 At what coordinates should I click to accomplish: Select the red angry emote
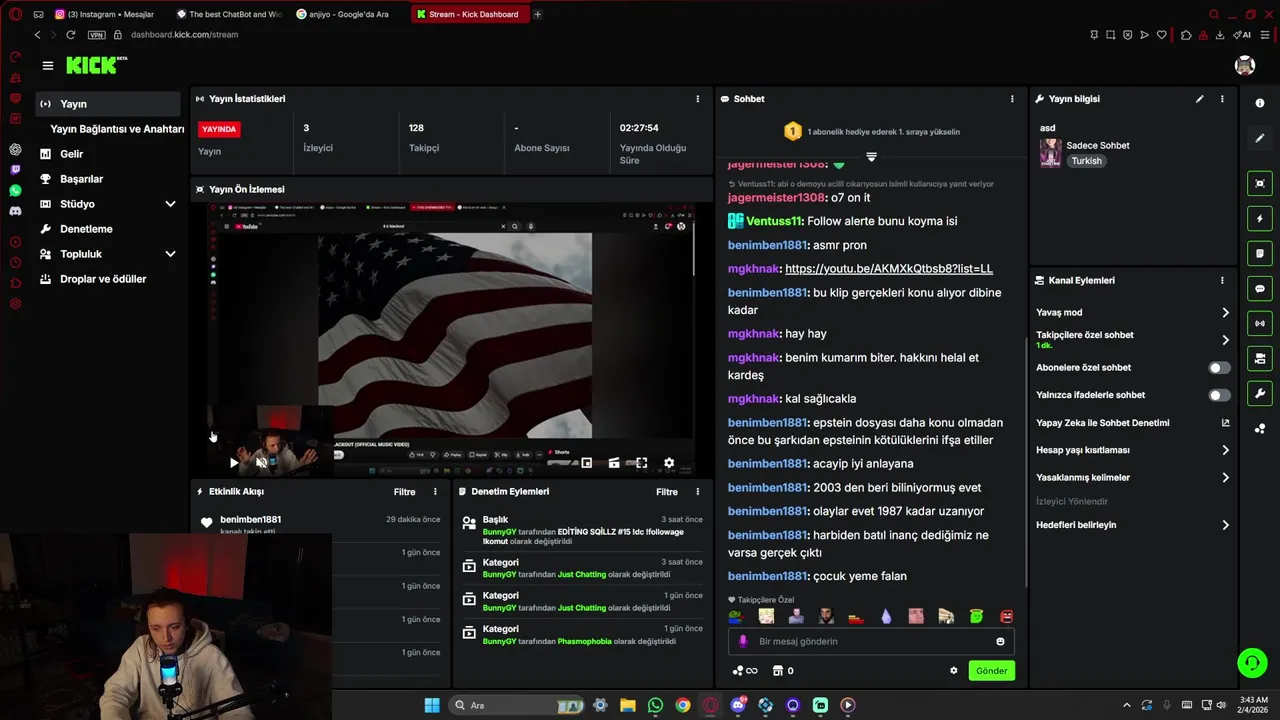point(1007,617)
